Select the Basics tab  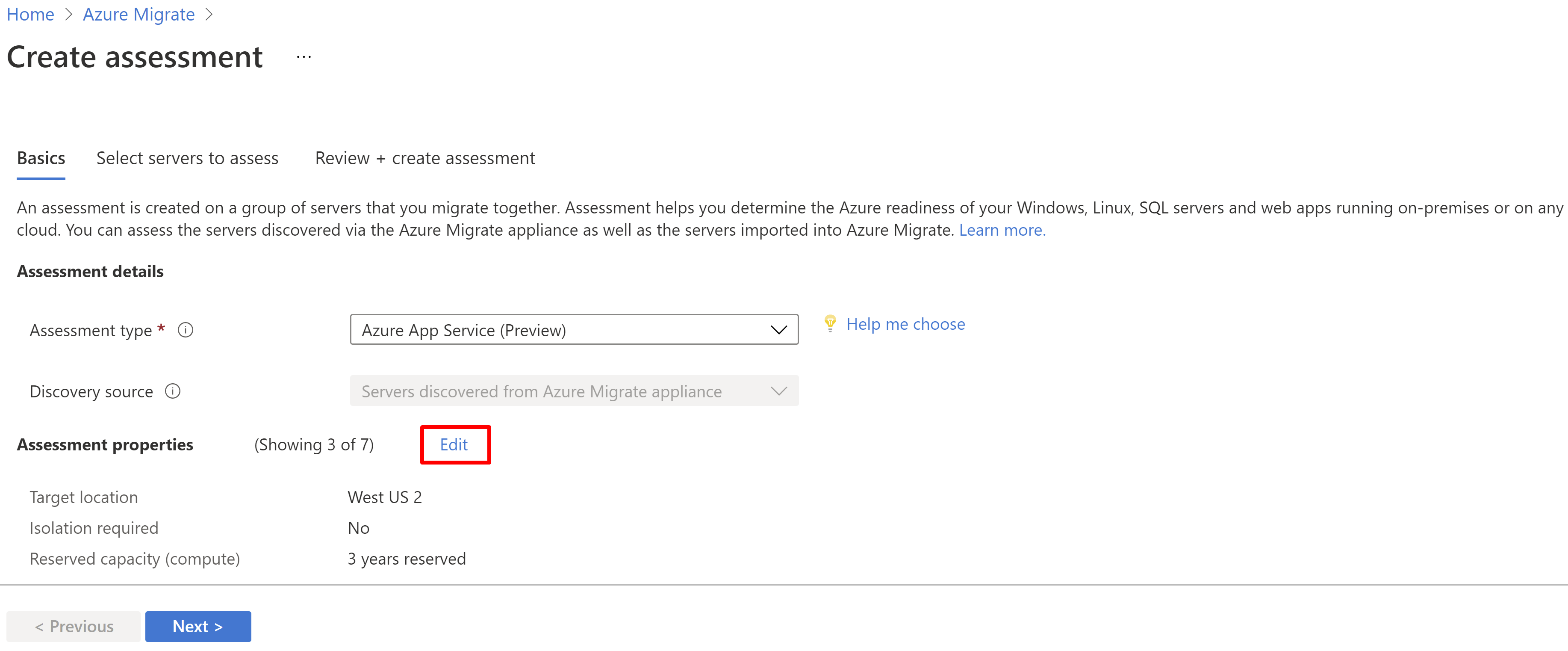41,158
